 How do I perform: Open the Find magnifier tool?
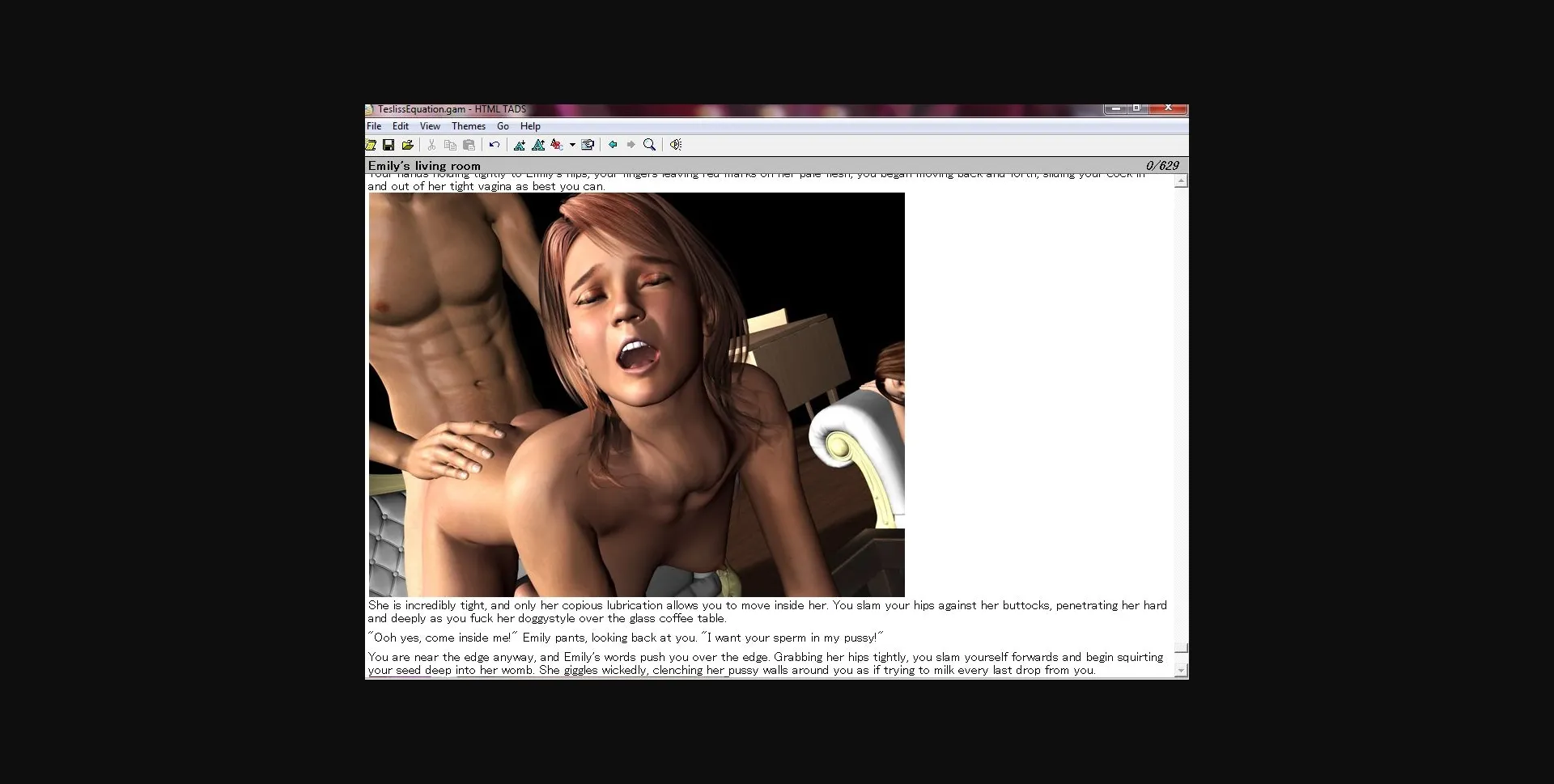[650, 144]
